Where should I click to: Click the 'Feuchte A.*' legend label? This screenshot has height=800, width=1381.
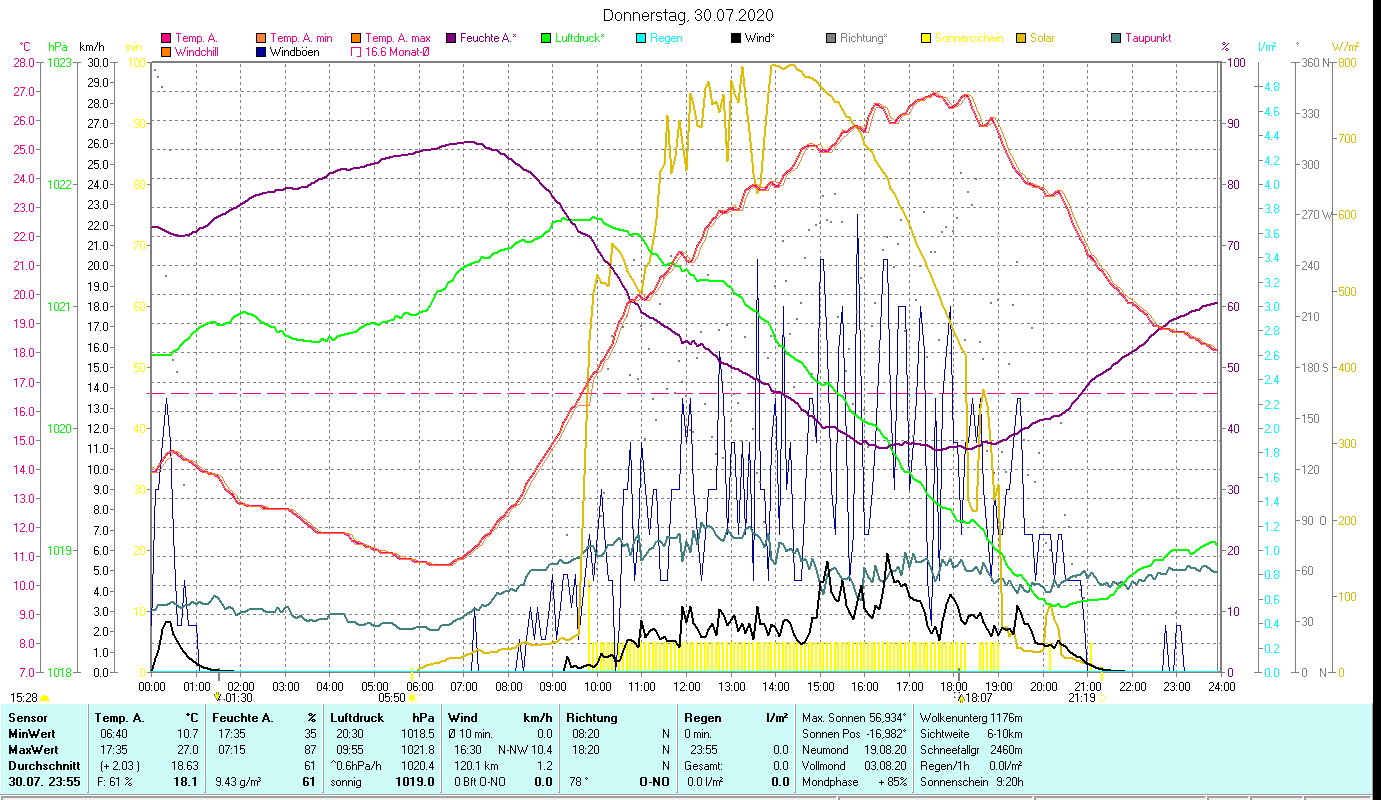(488, 38)
